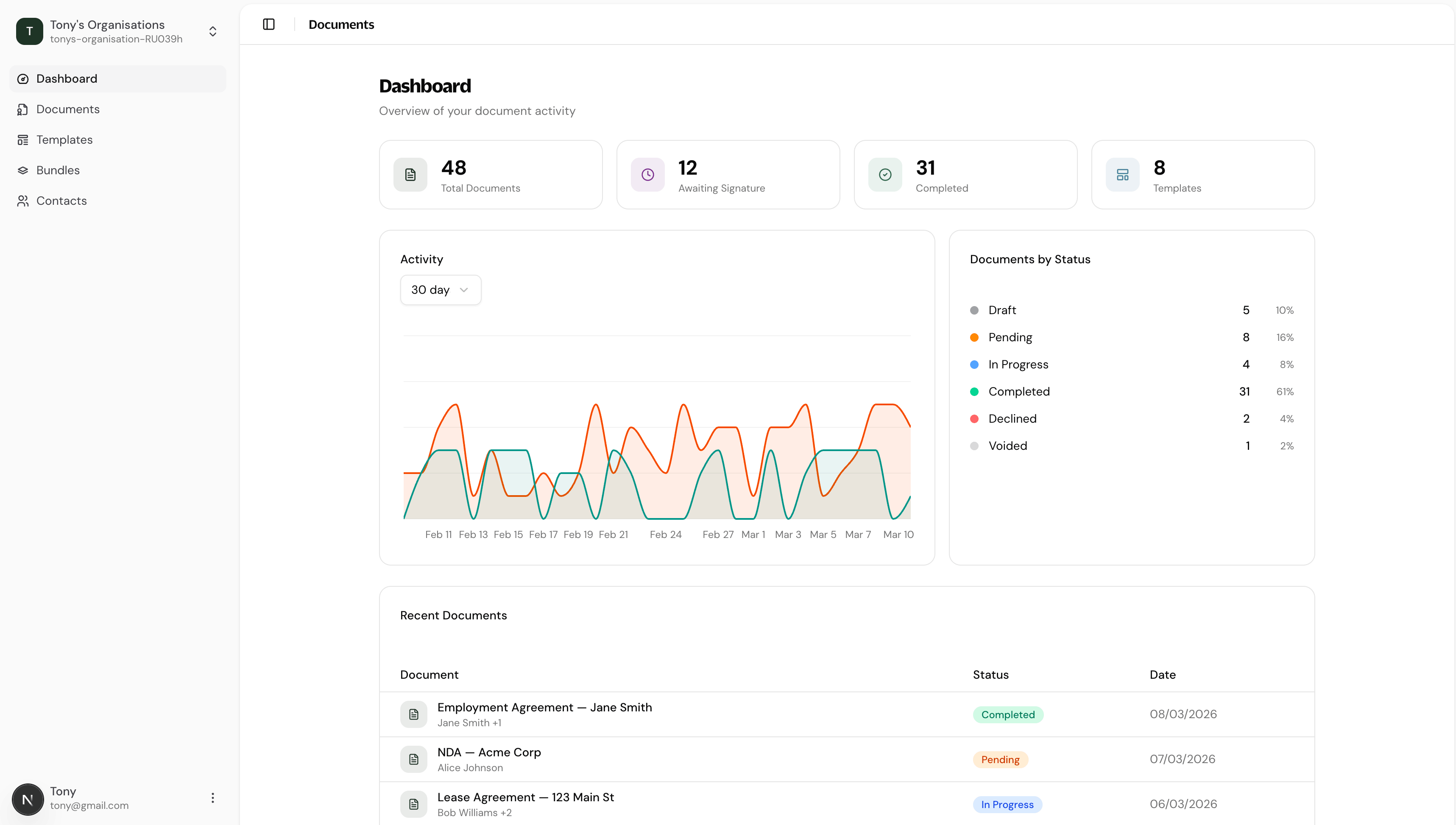
Task: Open the 30 day activity range dropdown
Action: 440,290
